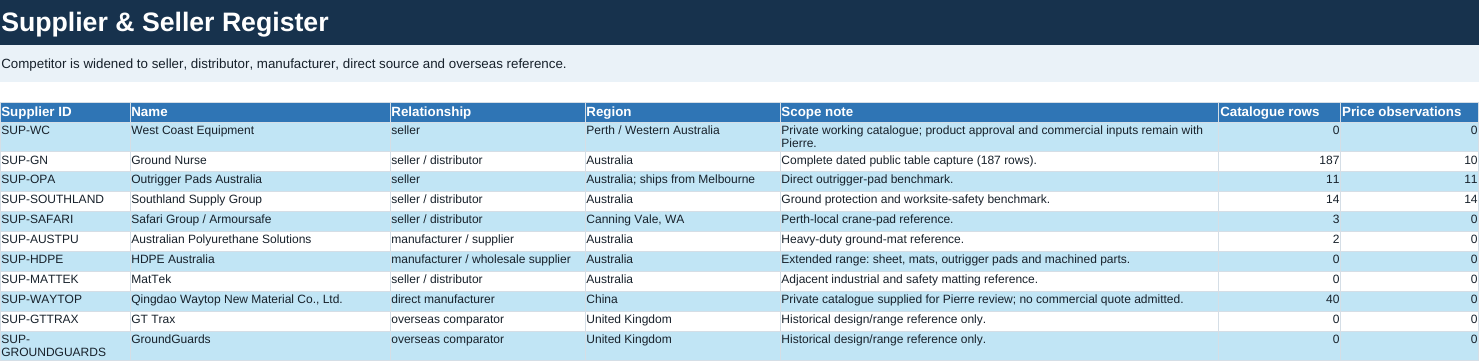
Task: Select the Ground Nurse name cell
Action: click(x=260, y=161)
